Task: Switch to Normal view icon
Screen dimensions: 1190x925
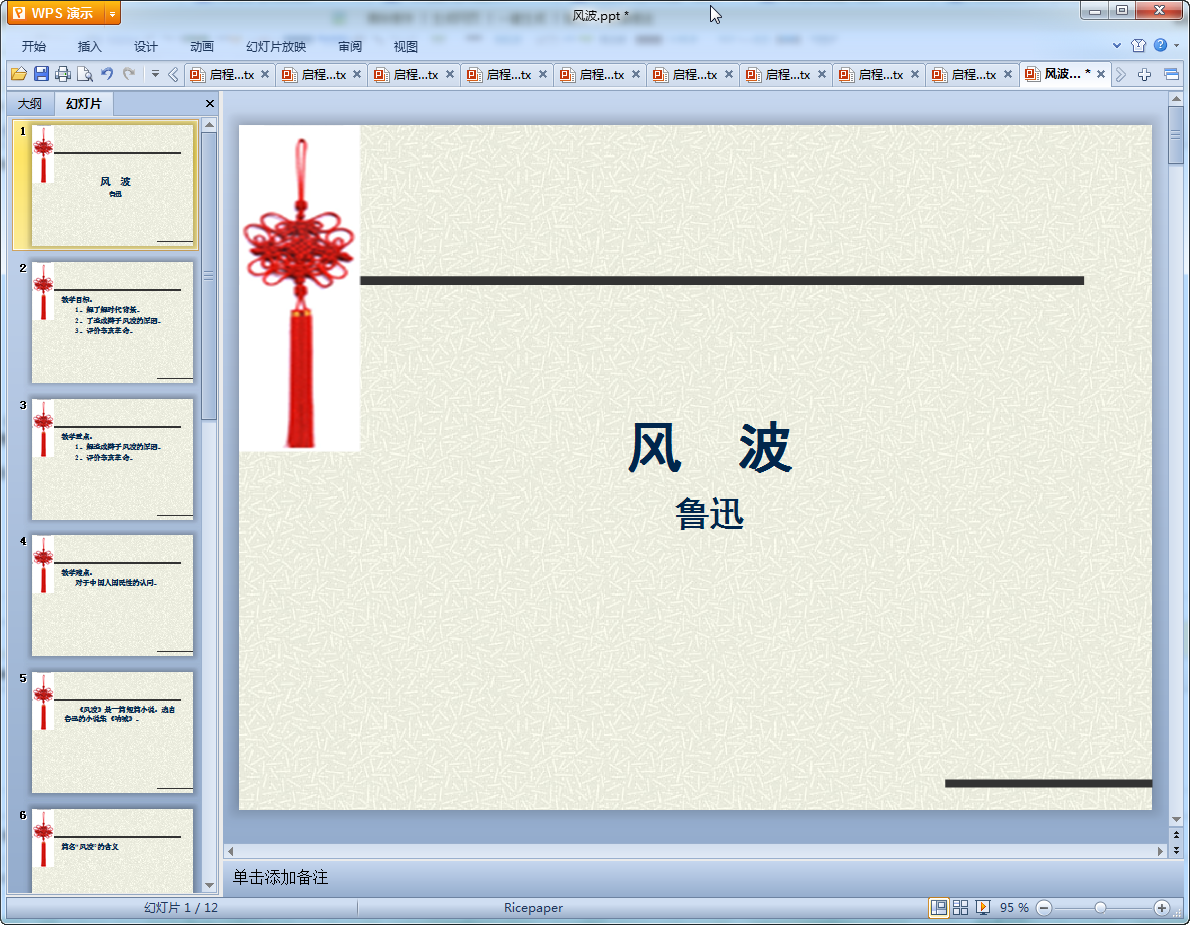Action: click(x=939, y=908)
